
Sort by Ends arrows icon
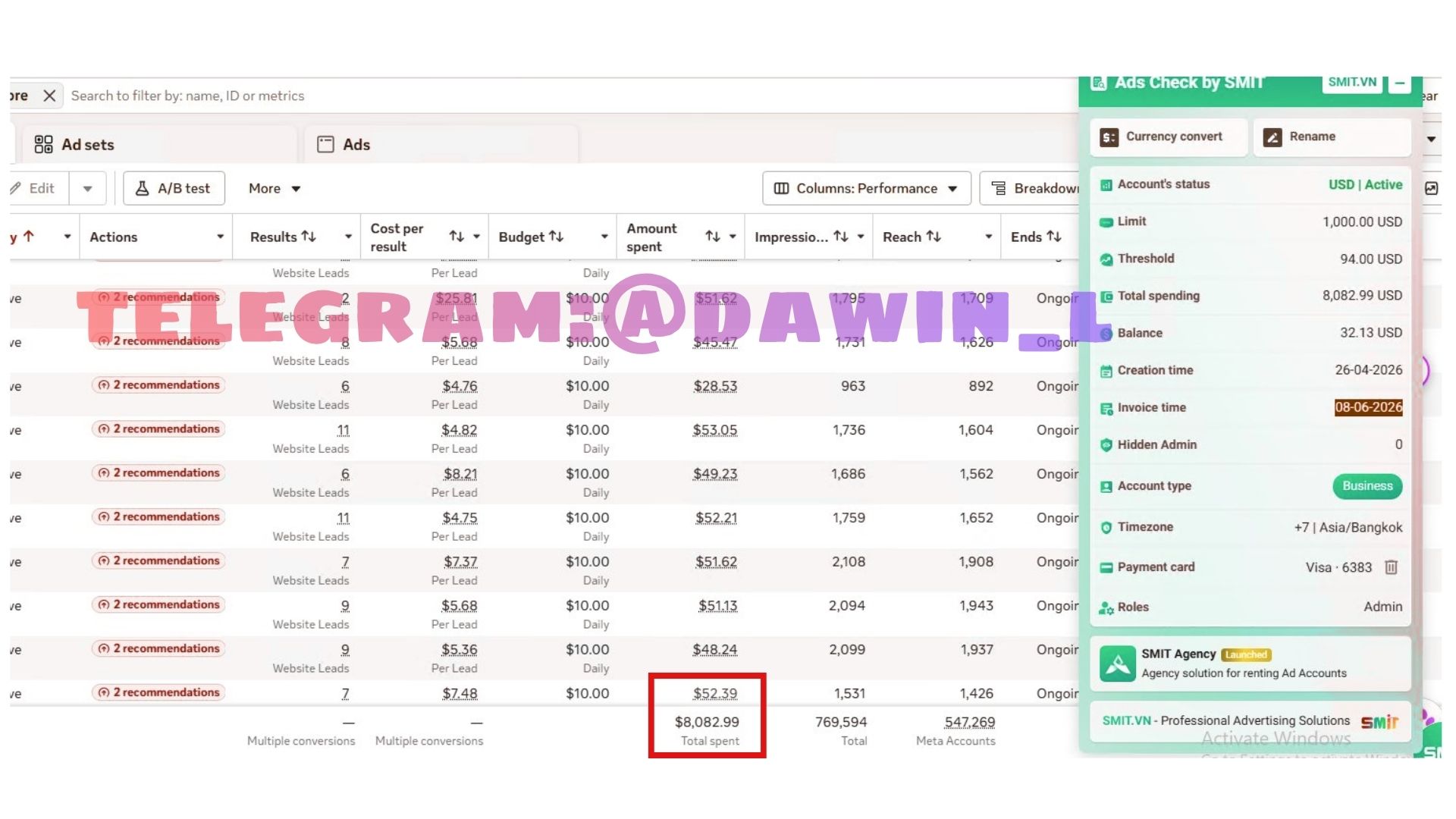click(1054, 237)
